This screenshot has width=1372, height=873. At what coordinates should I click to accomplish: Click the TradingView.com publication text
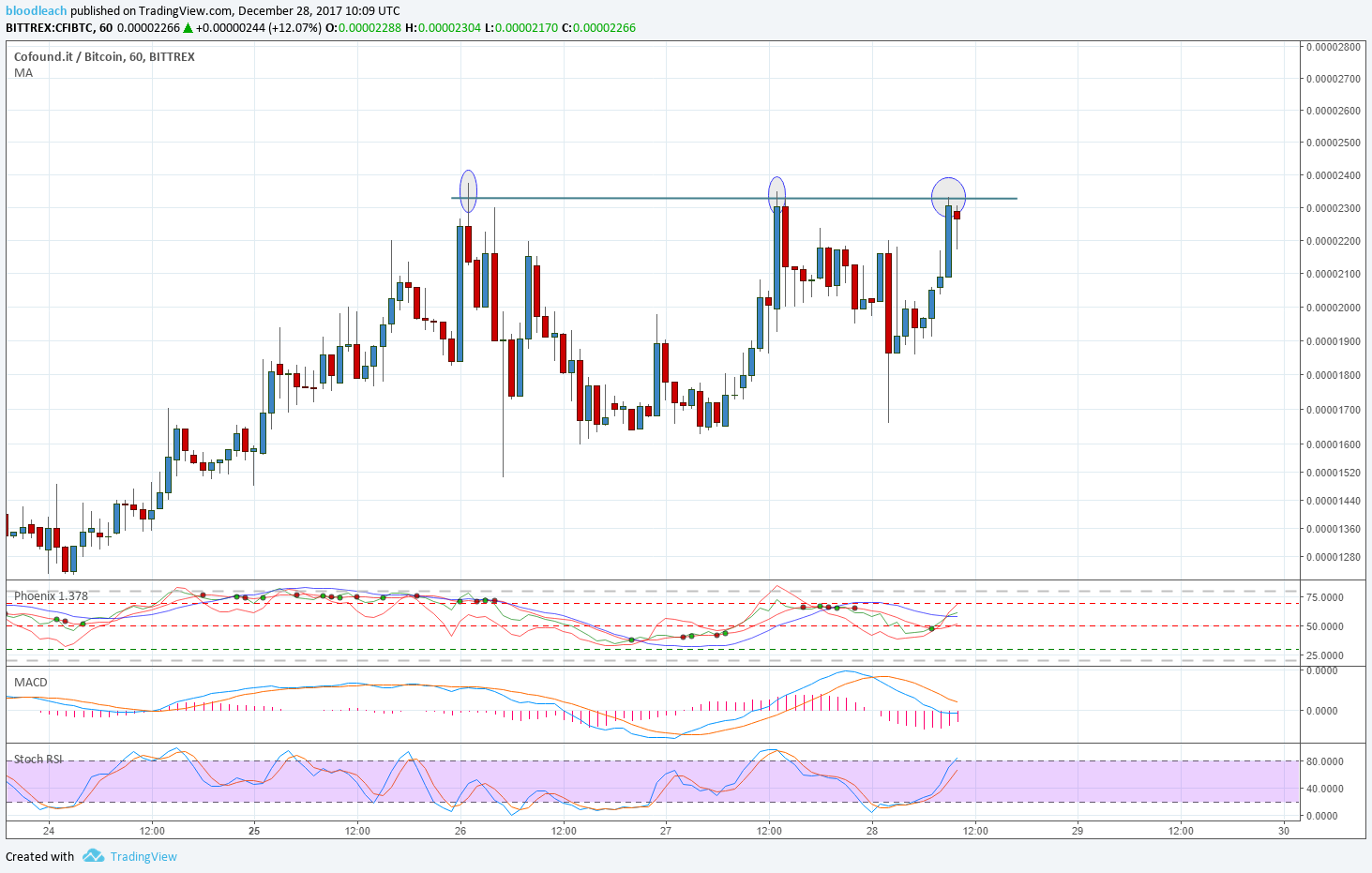pos(186,11)
